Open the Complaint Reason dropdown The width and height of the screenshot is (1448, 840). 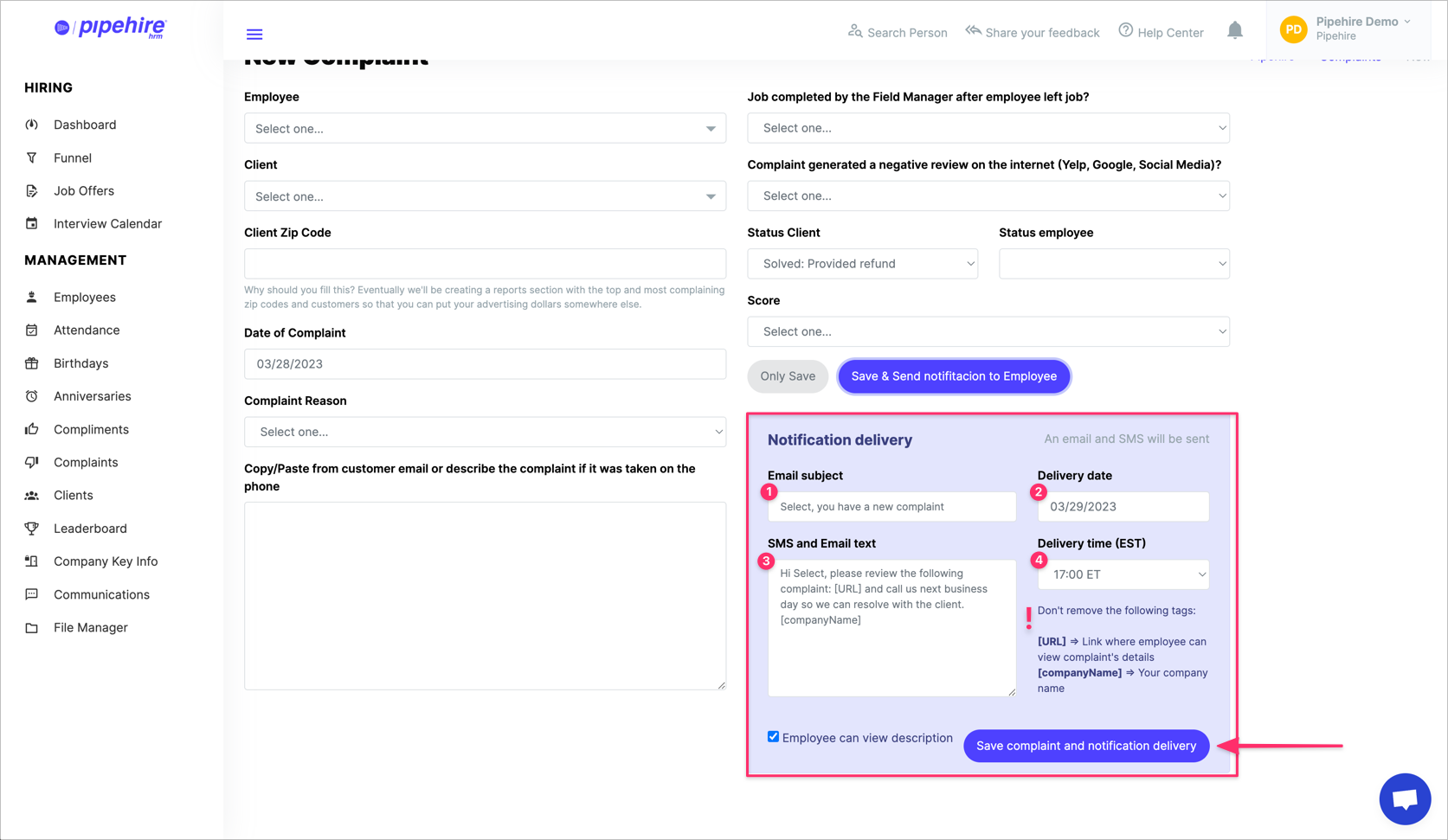[485, 432]
